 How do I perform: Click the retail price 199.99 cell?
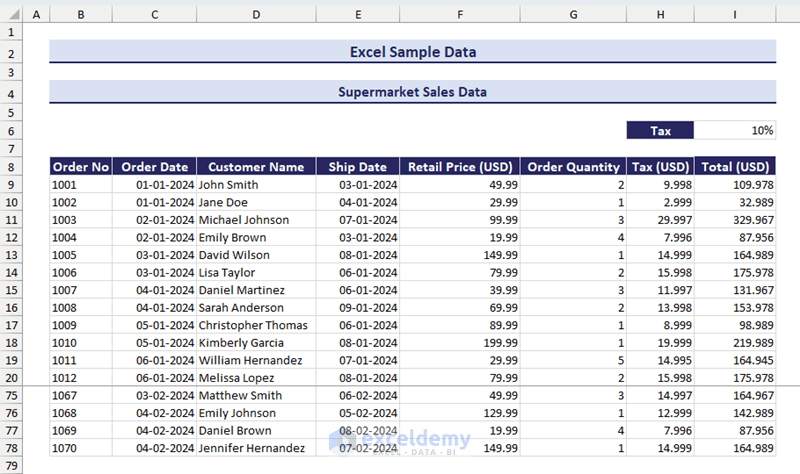click(459, 343)
